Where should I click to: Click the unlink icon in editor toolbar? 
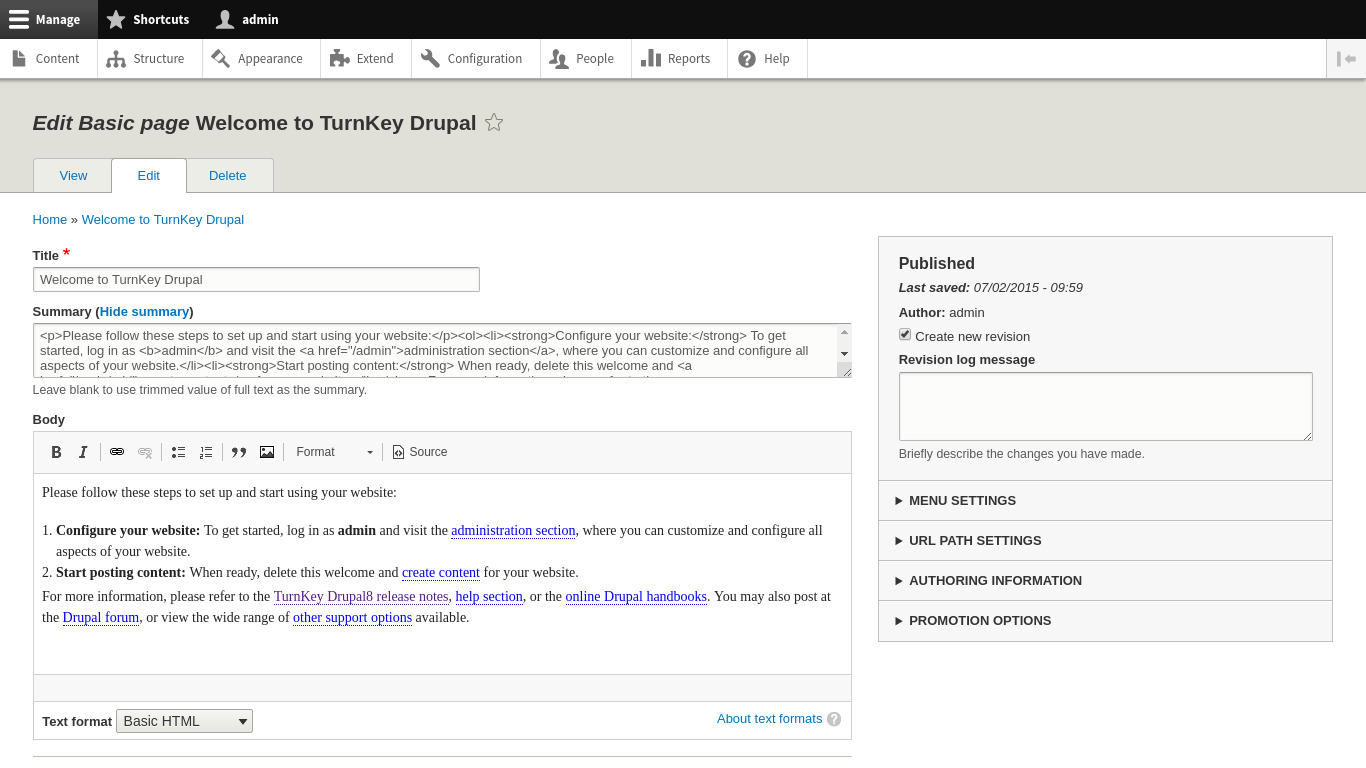145,452
